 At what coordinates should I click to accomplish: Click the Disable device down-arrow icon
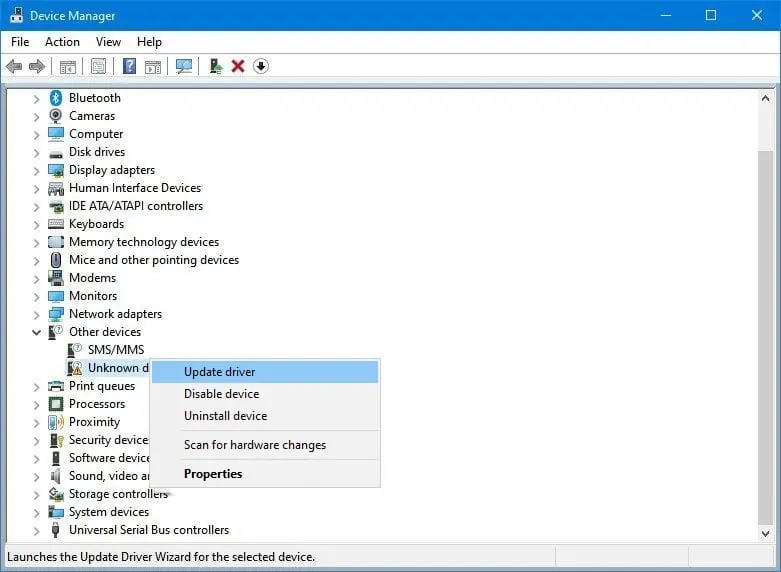(260, 66)
